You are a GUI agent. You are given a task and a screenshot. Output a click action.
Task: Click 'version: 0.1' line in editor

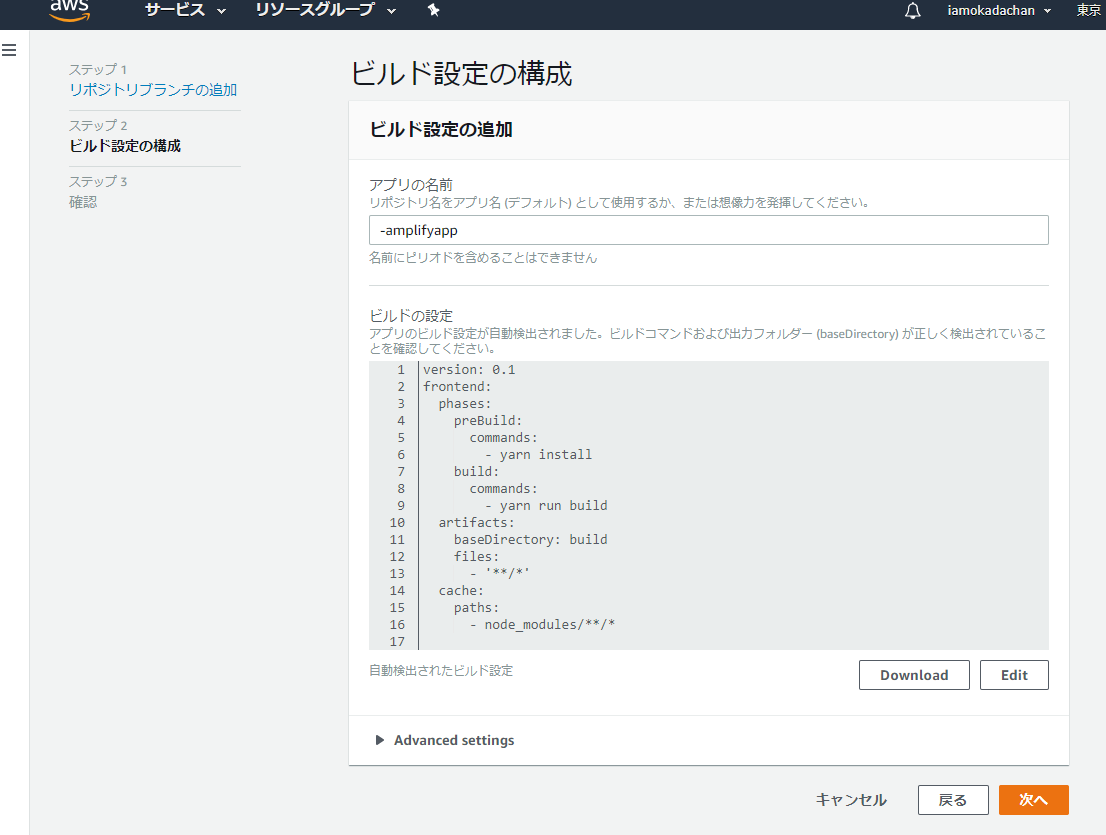click(469, 370)
